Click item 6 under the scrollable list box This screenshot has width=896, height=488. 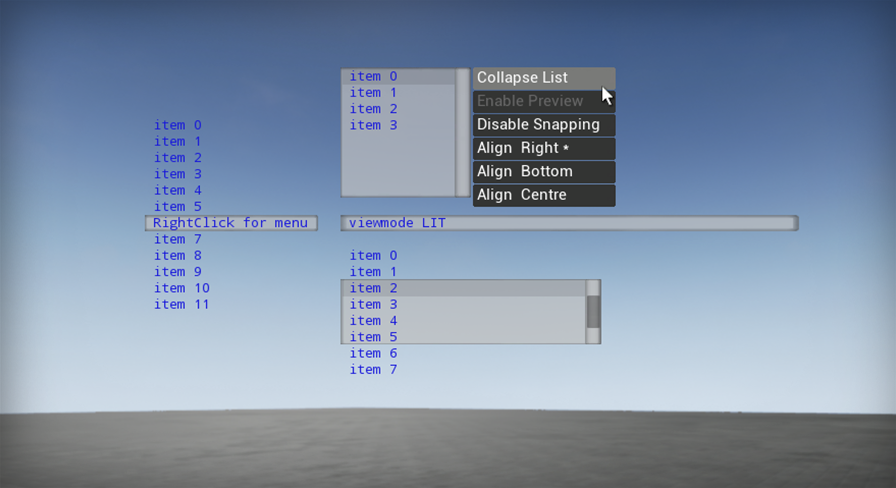pos(373,354)
